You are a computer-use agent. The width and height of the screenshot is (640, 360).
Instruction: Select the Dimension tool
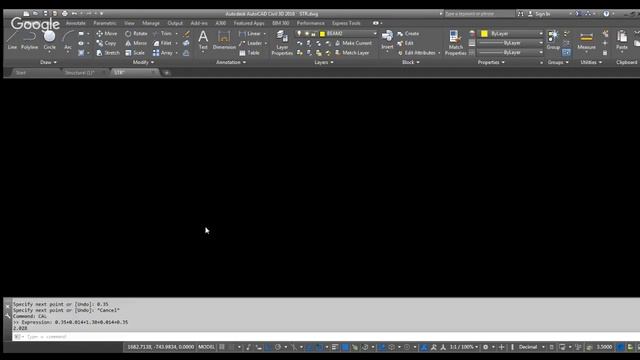point(224,40)
